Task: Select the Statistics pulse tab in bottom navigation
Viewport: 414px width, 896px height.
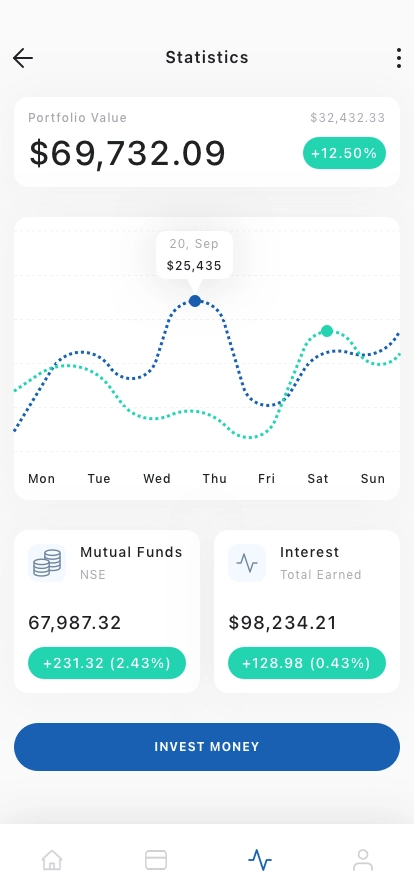Action: 260,859
